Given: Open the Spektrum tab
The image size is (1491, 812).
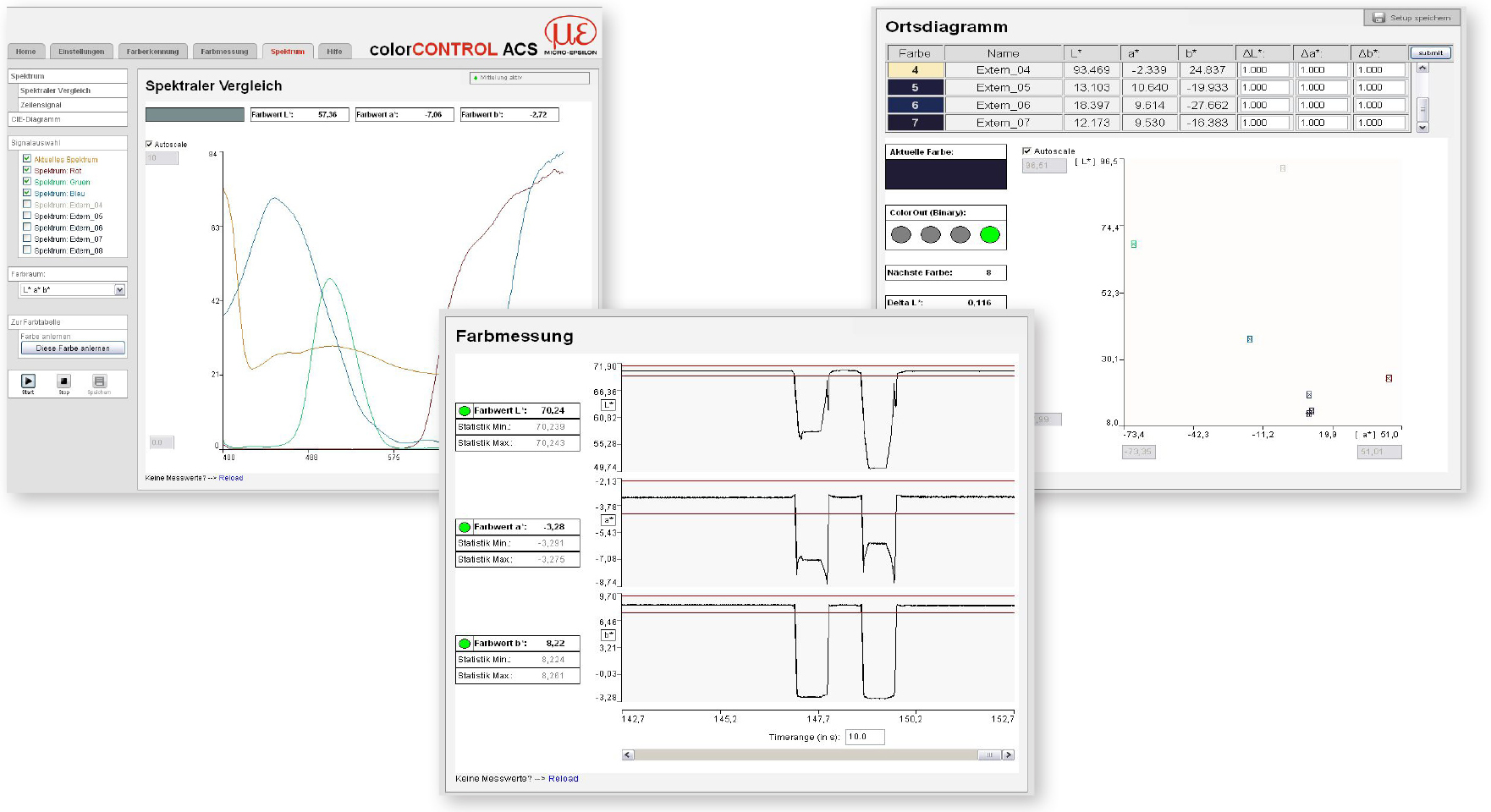Looking at the screenshot, I should point(288,52).
